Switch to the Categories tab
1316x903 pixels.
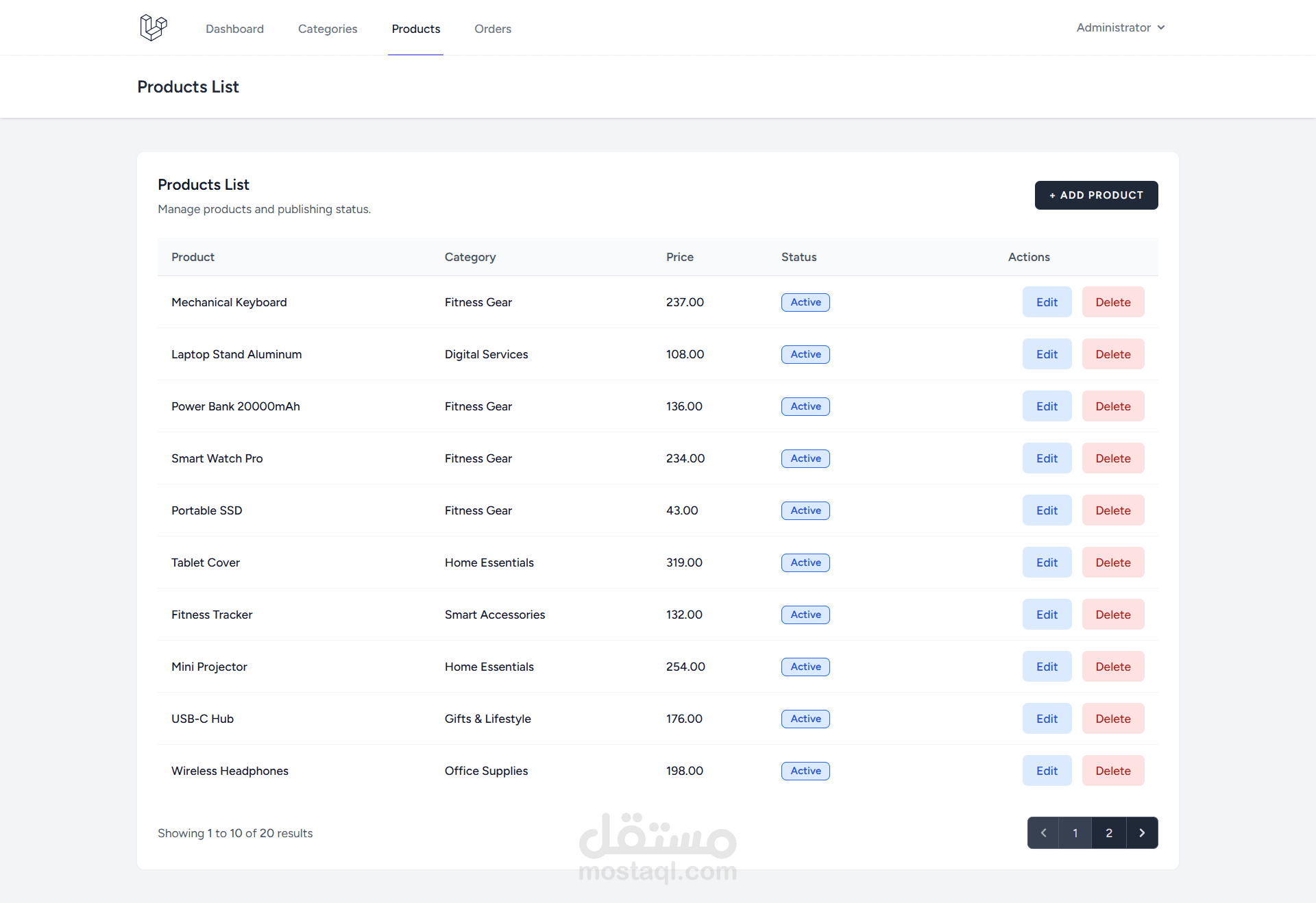[x=328, y=29]
